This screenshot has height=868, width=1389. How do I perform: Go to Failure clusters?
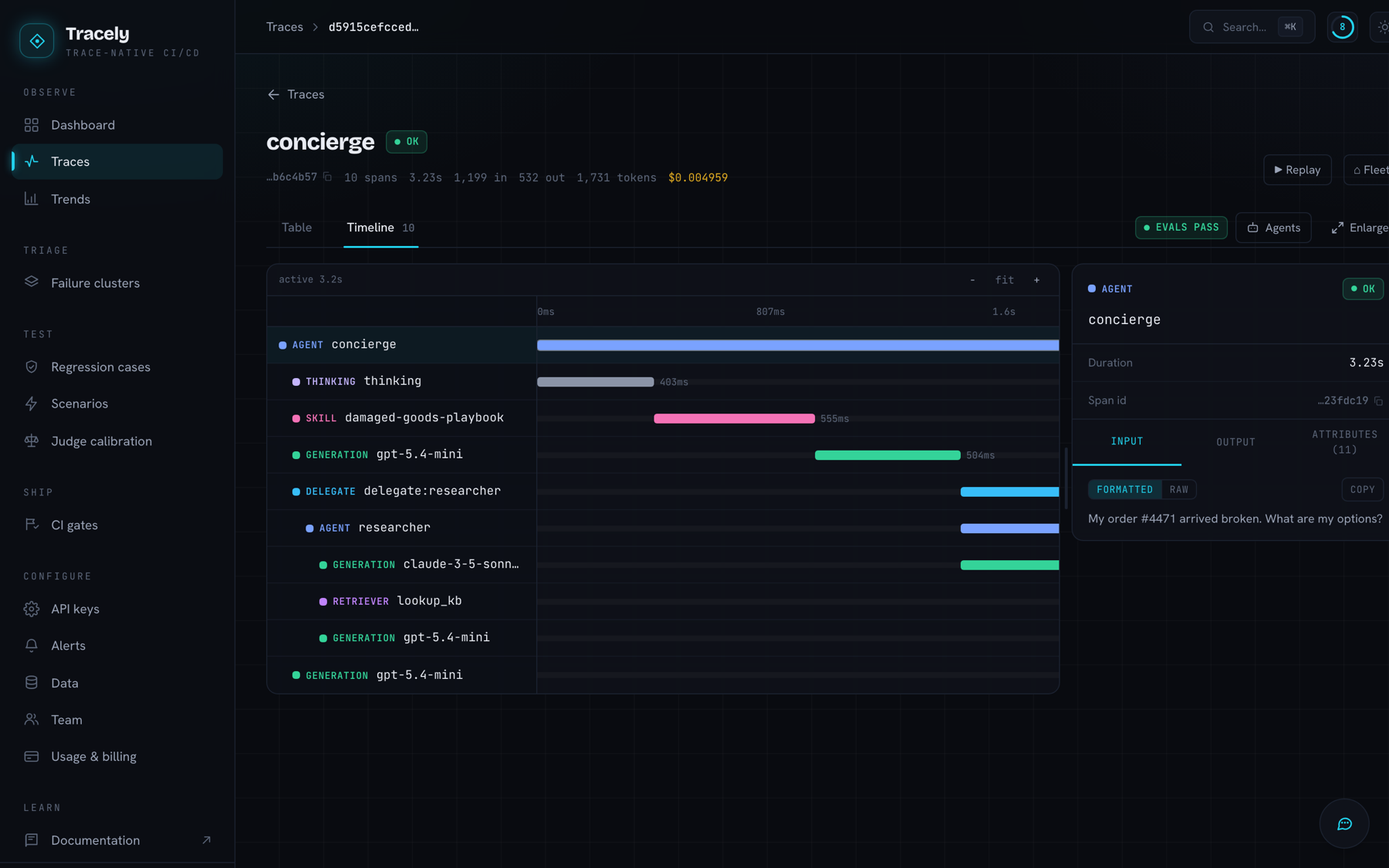(x=117, y=283)
